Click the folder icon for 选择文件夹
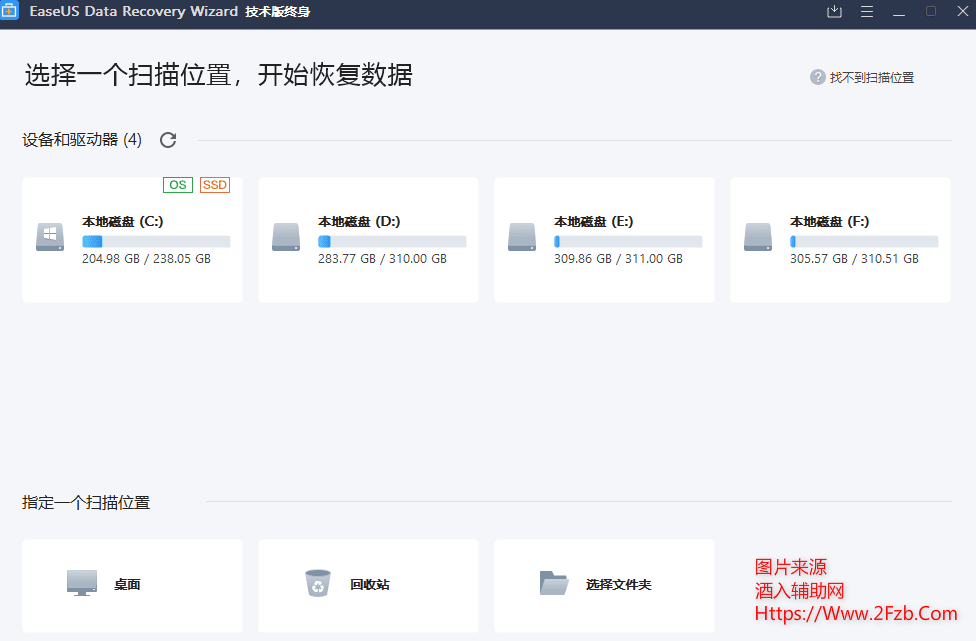The image size is (976, 641). (554, 583)
